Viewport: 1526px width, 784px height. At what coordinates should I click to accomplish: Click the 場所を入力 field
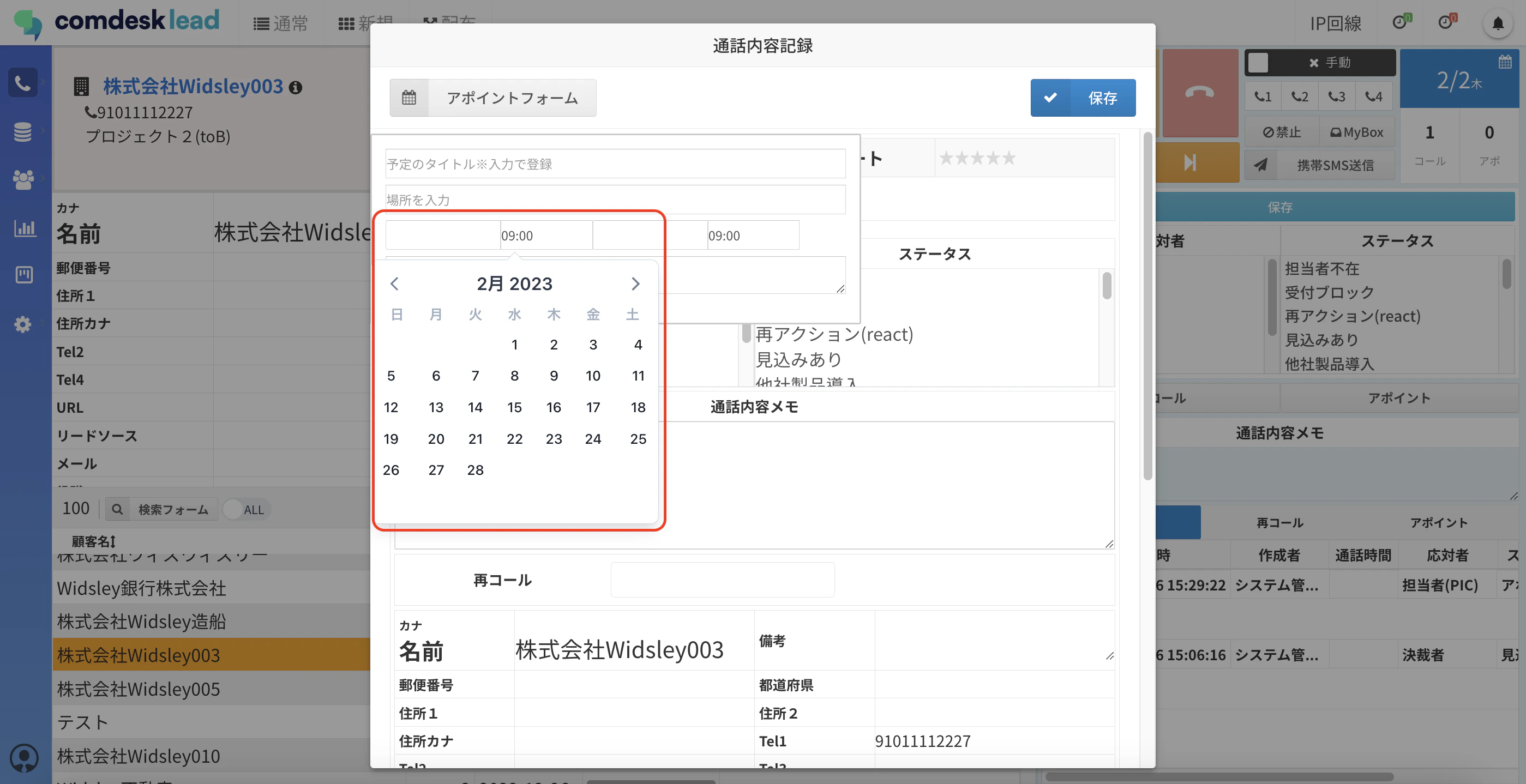click(615, 200)
